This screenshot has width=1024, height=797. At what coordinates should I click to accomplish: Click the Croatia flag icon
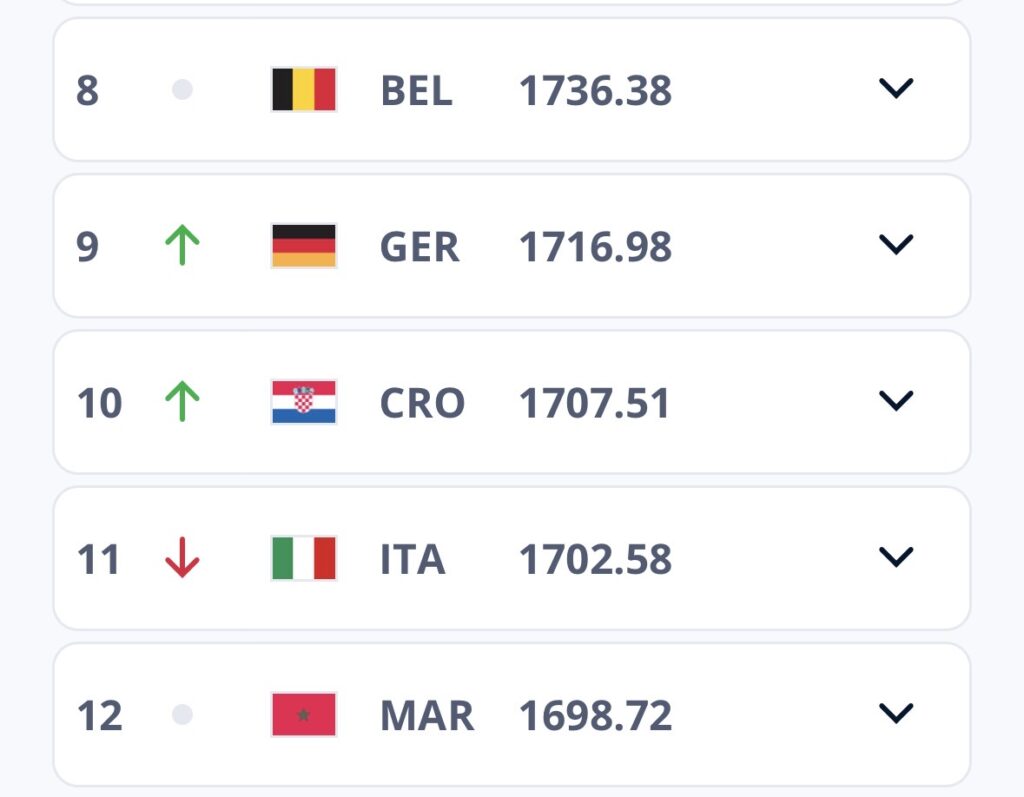coord(304,402)
